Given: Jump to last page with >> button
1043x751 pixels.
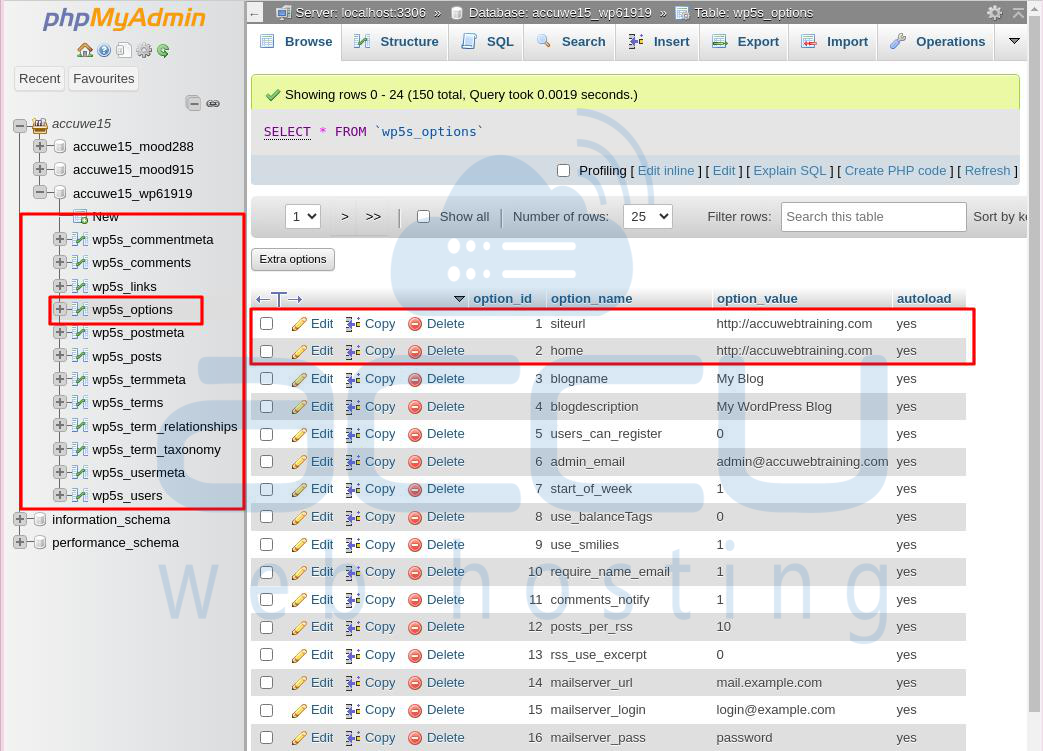Looking at the screenshot, I should pyautogui.click(x=373, y=216).
